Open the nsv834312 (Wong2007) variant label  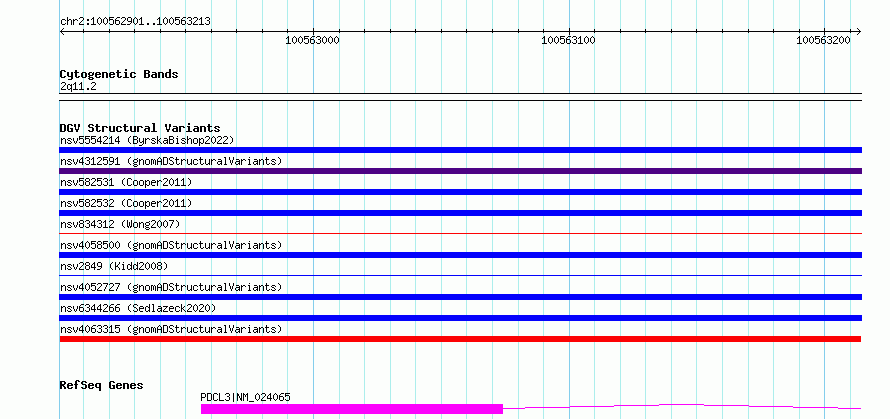tap(120, 224)
